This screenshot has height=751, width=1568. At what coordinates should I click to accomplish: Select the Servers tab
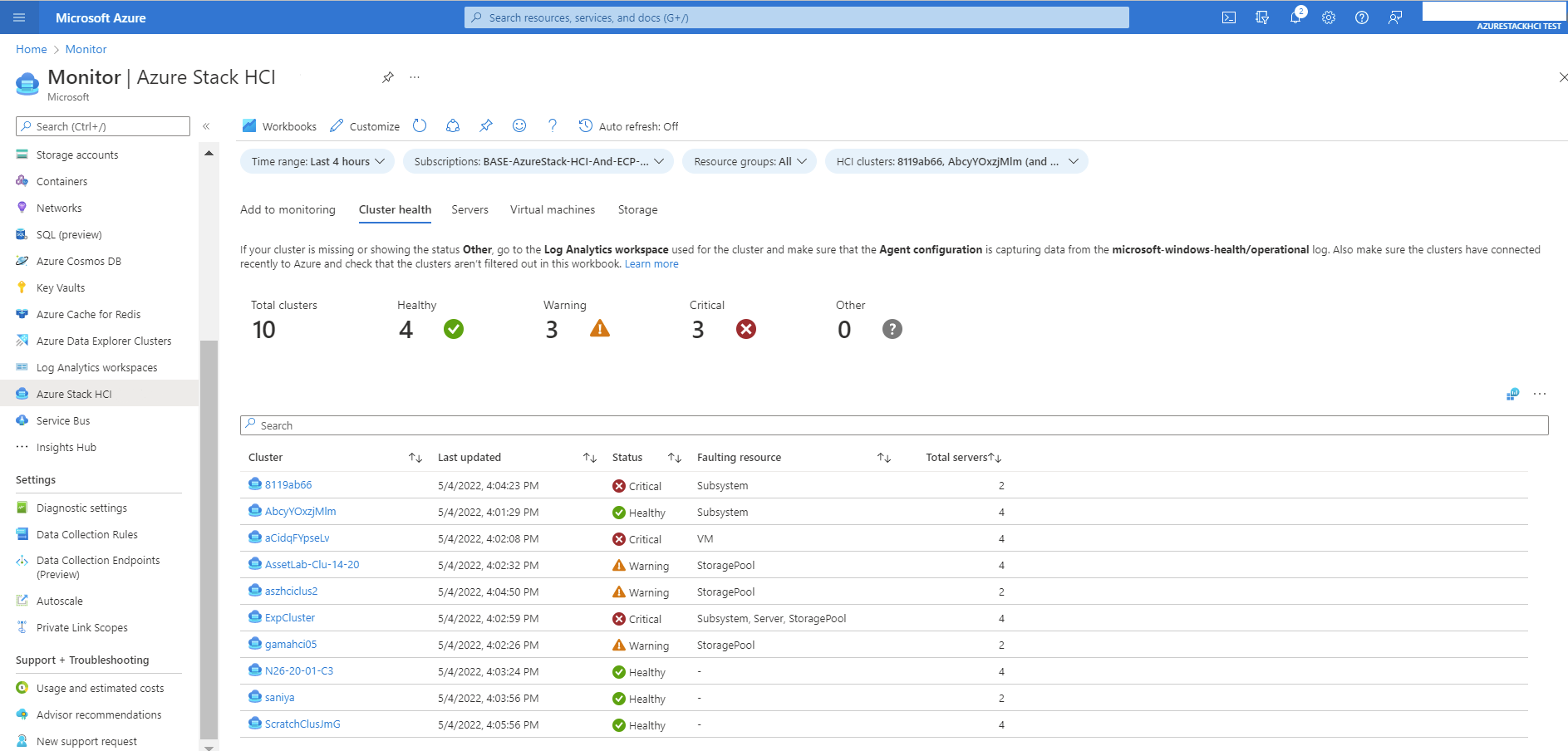[x=469, y=209]
